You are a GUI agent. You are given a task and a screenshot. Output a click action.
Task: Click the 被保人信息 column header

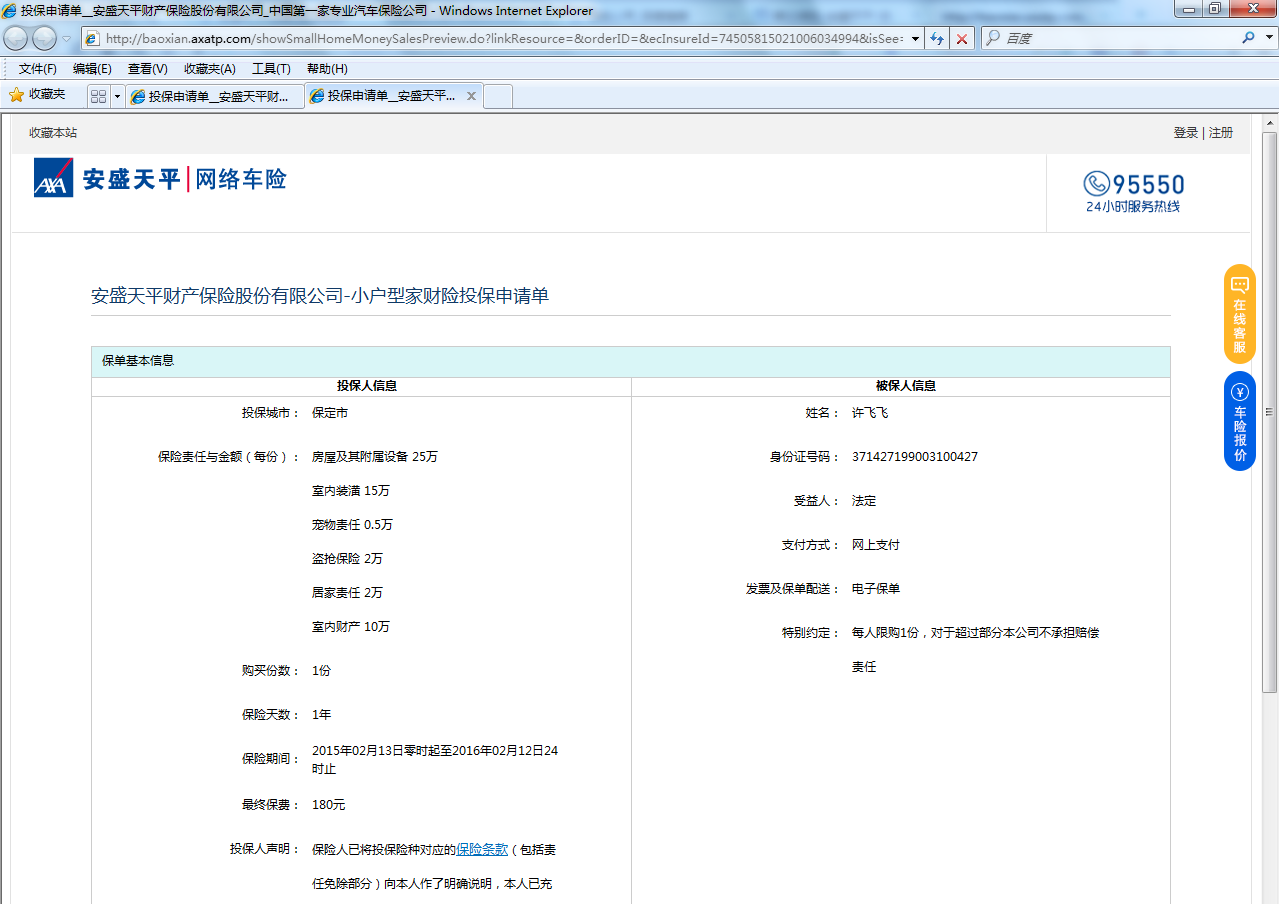[x=906, y=386]
